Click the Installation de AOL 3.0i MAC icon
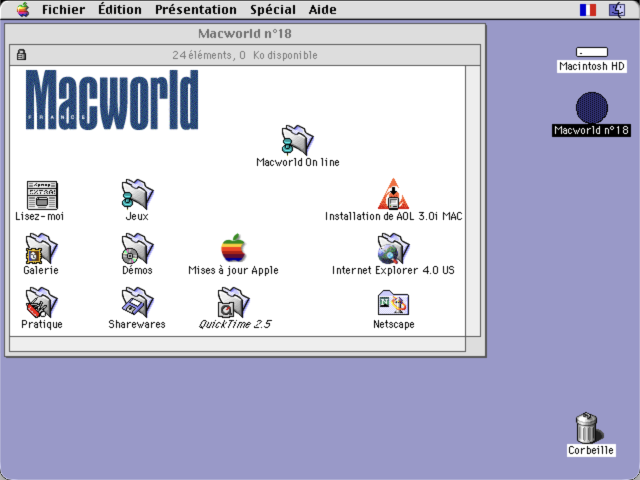The image size is (640, 480). (393, 194)
